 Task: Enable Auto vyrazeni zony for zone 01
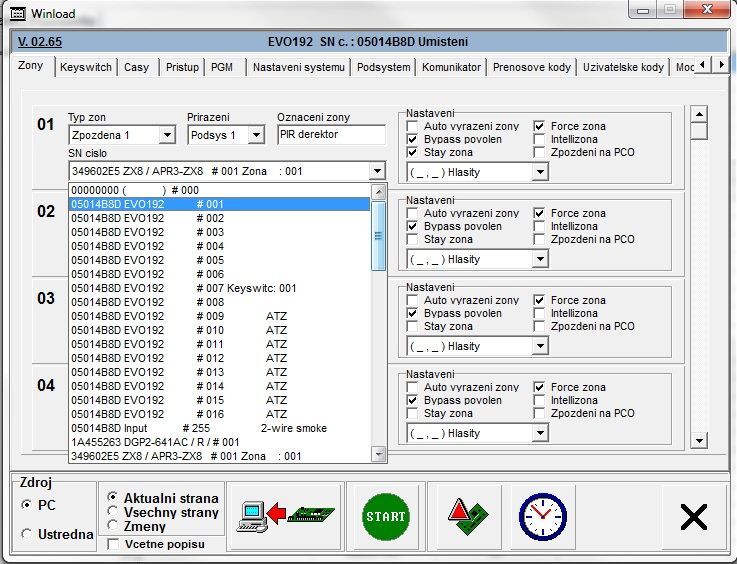click(412, 127)
